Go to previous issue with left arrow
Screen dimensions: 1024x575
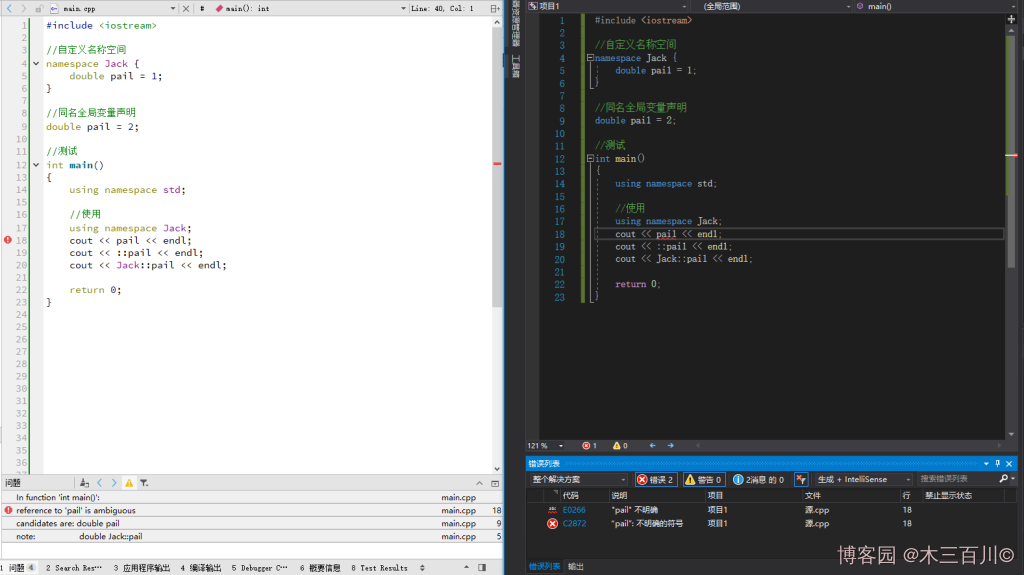point(100,483)
